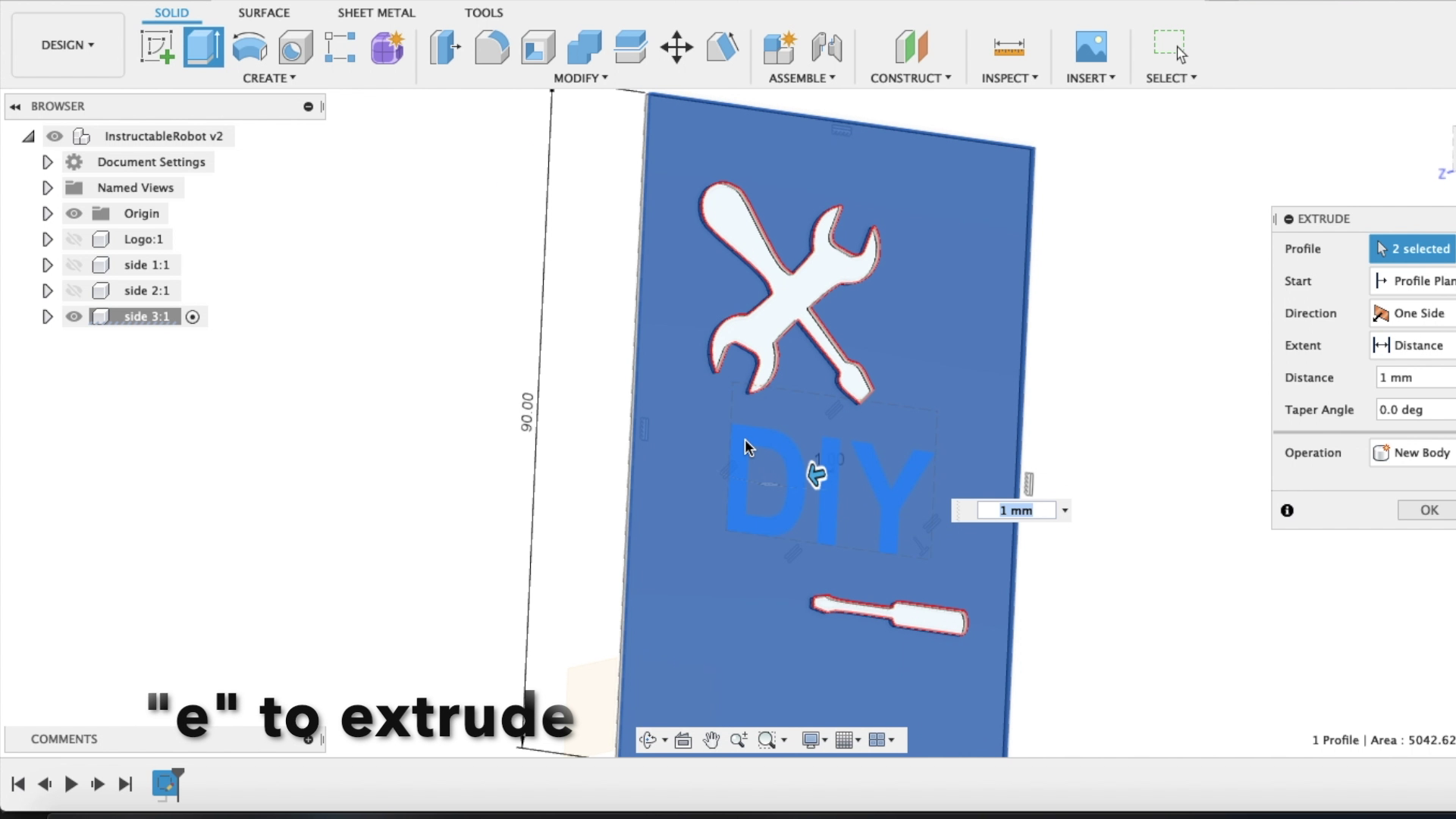Activate the Extrude tool
Screen dimensions: 1456x819
point(203,46)
